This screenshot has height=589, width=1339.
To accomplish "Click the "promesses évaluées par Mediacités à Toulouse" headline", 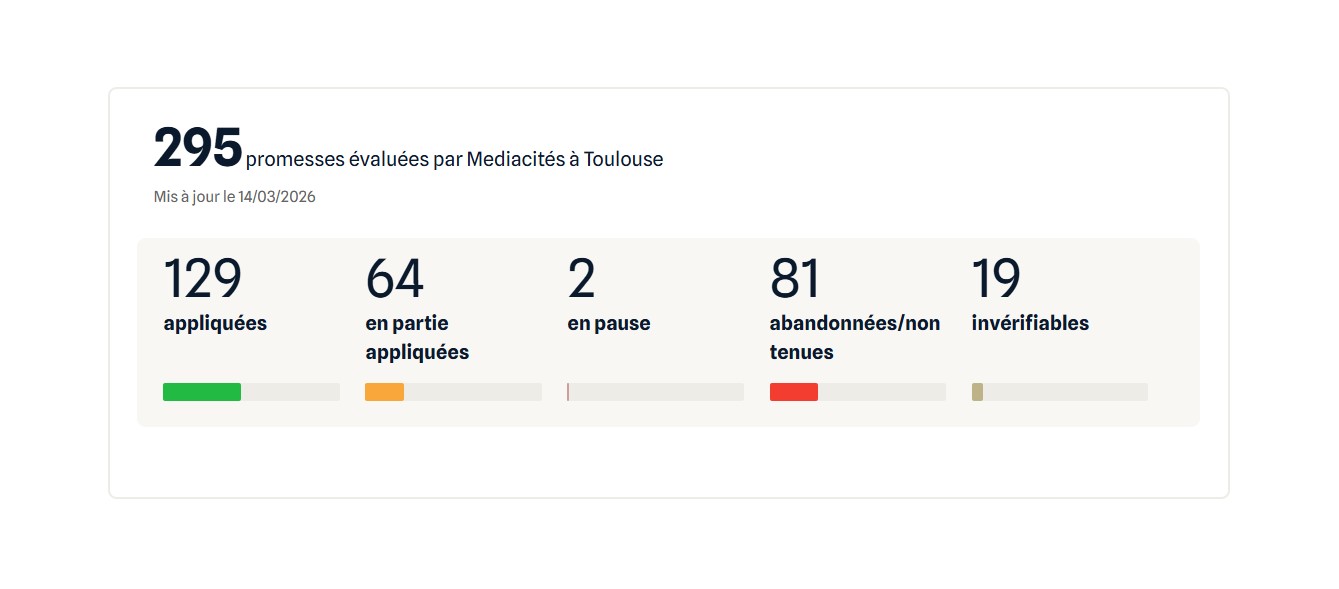I will pos(454,159).
